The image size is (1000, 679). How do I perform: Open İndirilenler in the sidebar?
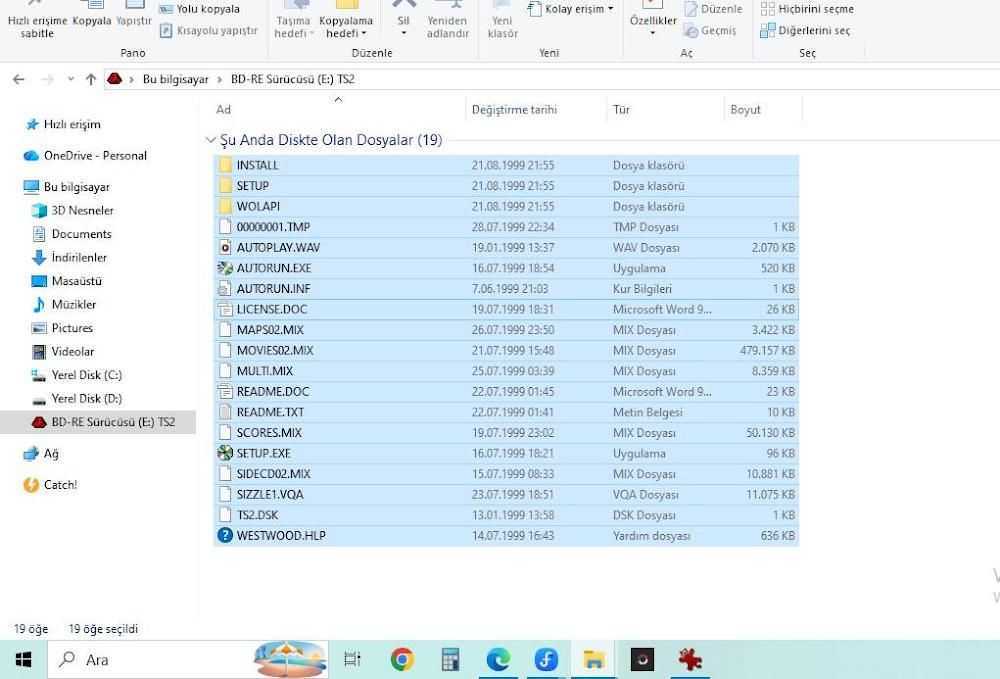click(x=69, y=258)
